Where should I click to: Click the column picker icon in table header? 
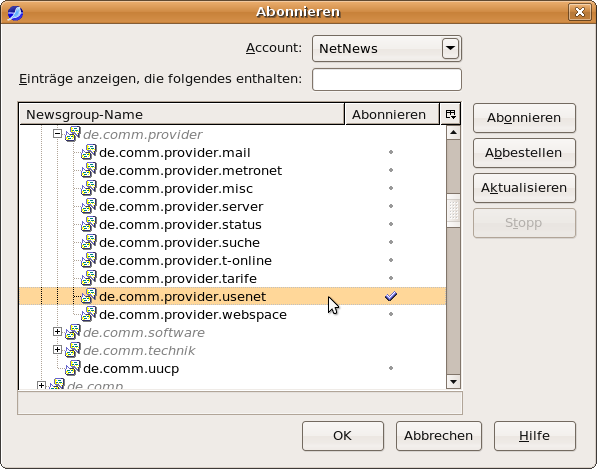click(x=450, y=114)
